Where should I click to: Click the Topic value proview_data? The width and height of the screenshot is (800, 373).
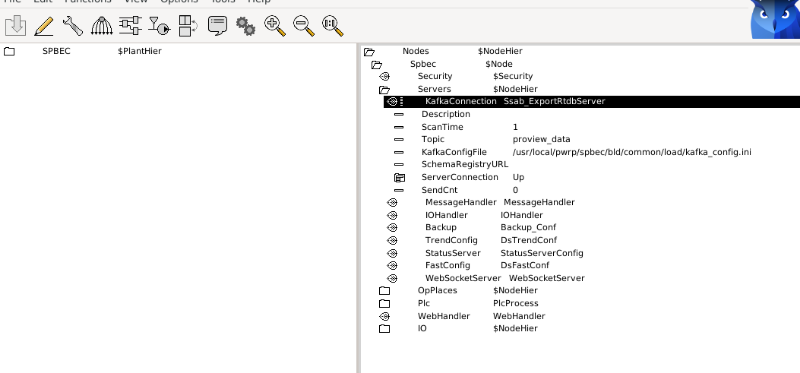(541, 139)
